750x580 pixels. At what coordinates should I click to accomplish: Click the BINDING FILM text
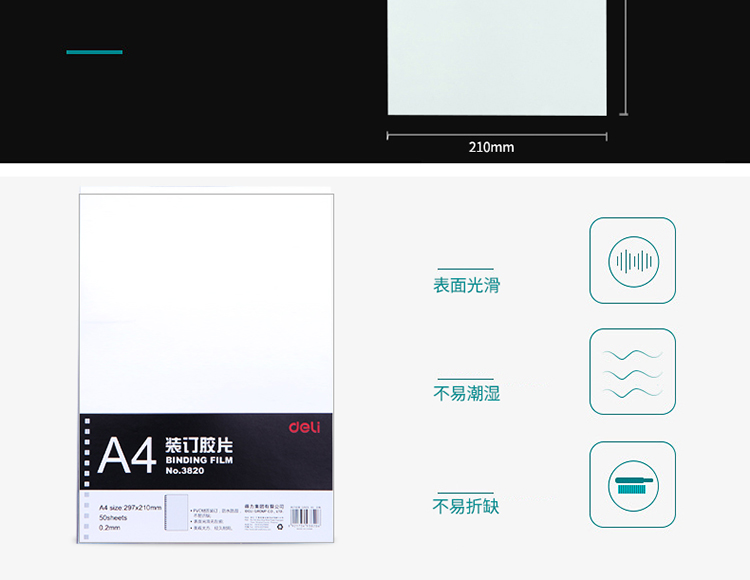click(x=198, y=460)
